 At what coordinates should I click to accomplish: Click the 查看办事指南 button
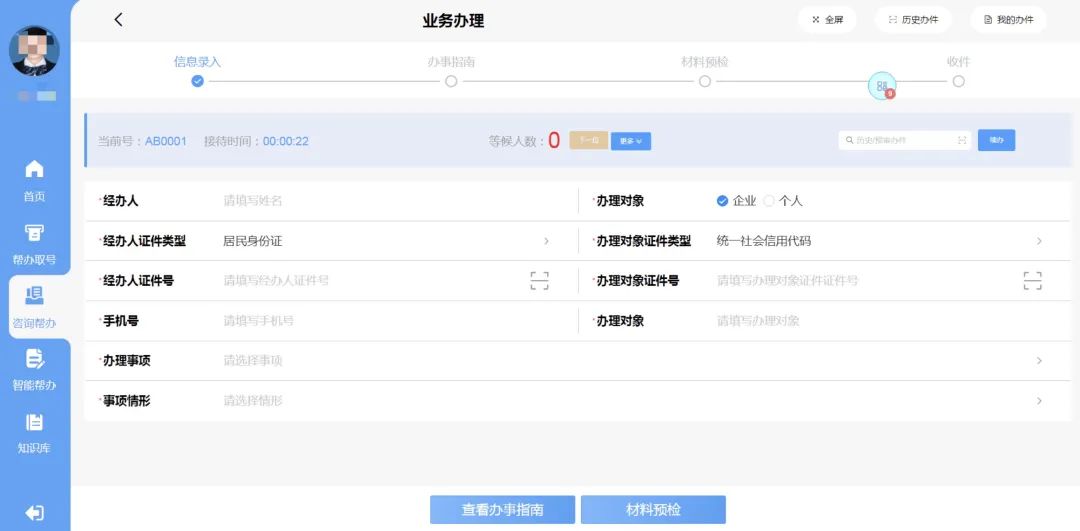pyautogui.click(x=502, y=510)
